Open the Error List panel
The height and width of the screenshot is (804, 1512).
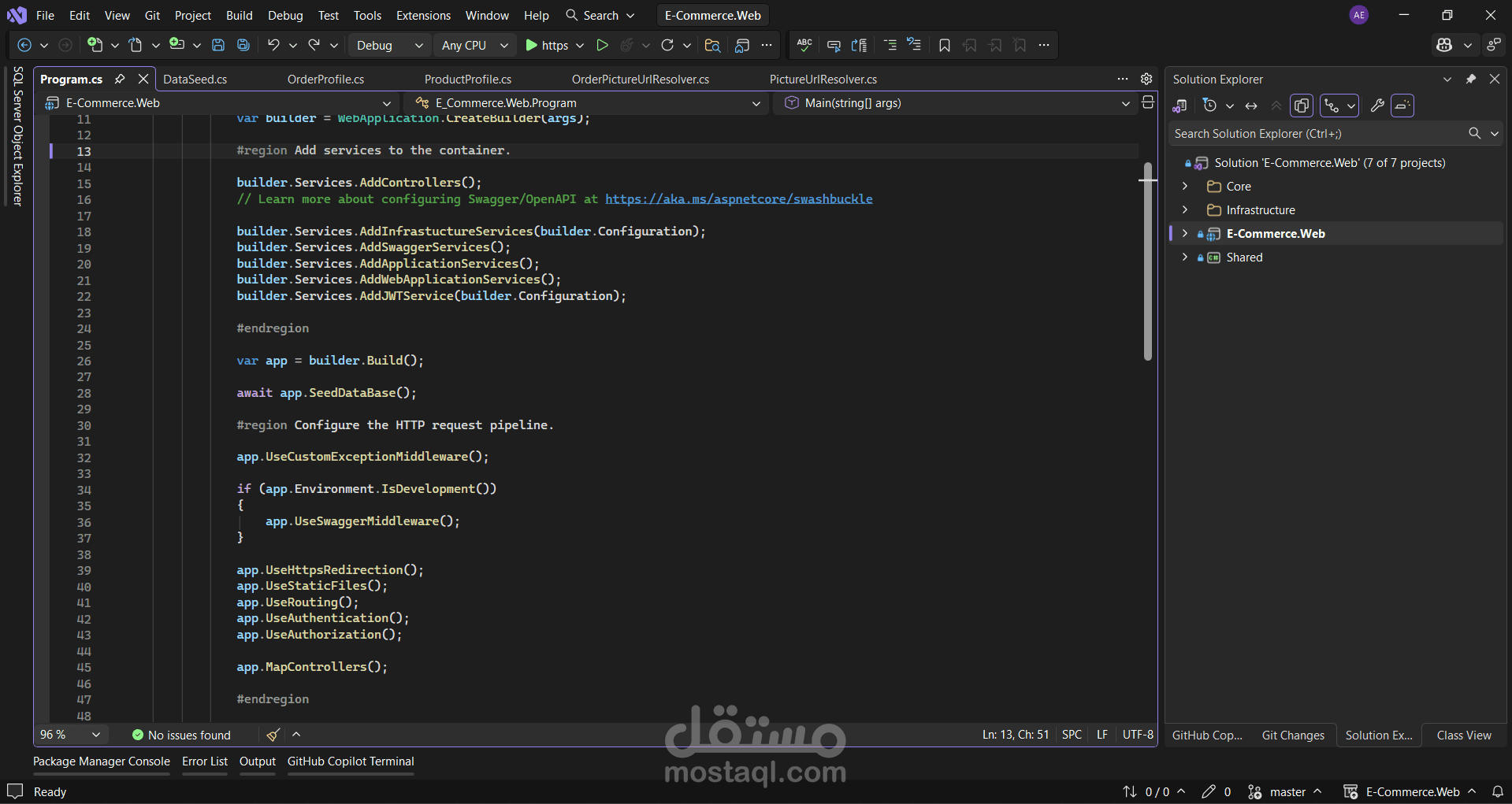pyautogui.click(x=205, y=761)
